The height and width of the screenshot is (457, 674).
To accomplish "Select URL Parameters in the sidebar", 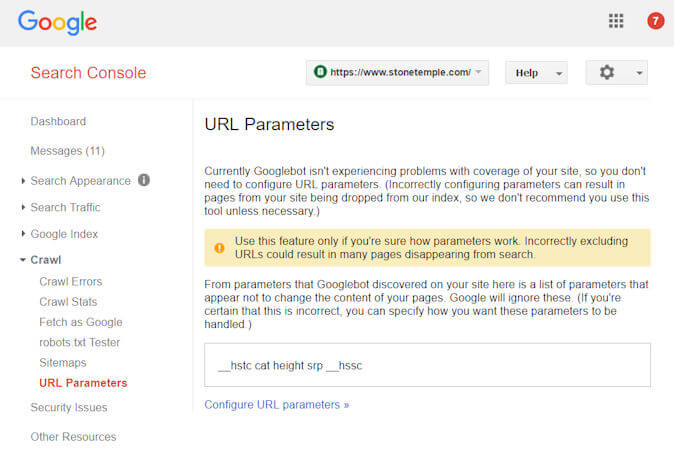I will [83, 383].
